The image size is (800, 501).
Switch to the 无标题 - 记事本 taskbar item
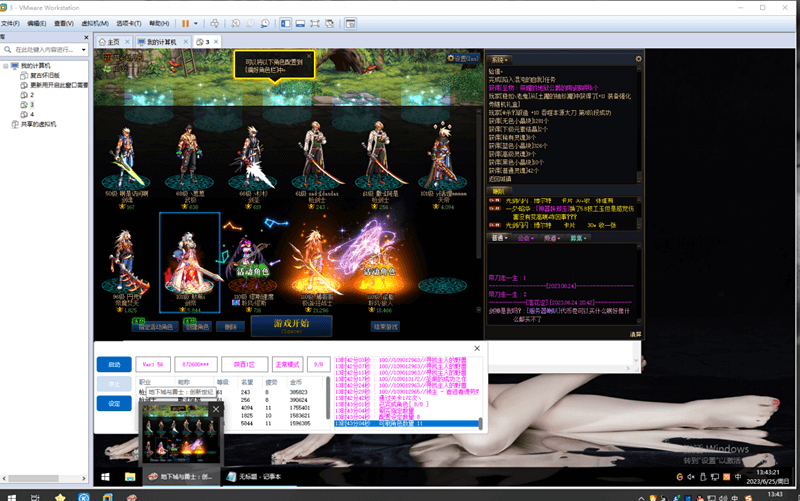pos(260,477)
